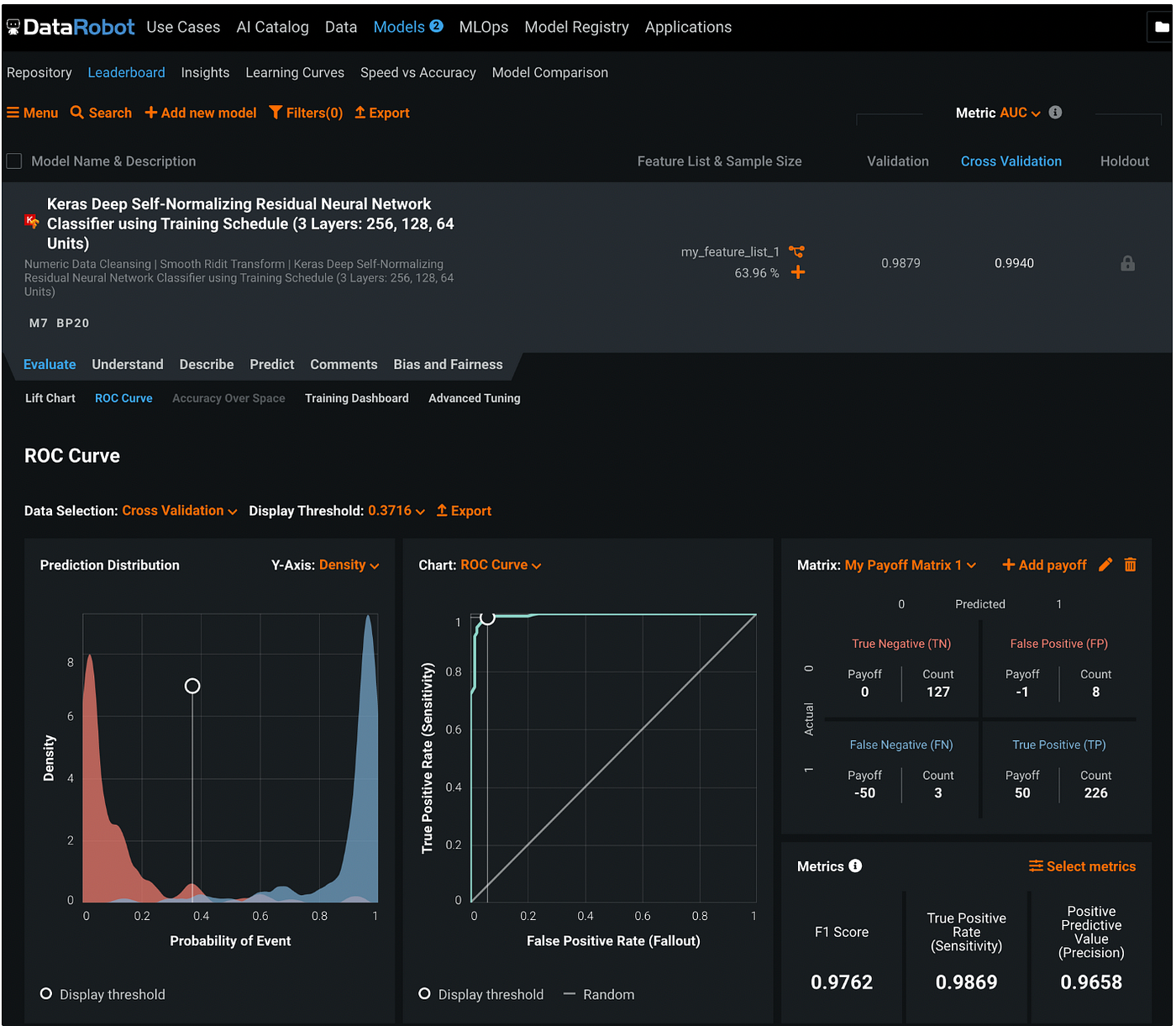Click the info icon beside Metrics
This screenshot has height=1026, width=1176.
coord(855,866)
